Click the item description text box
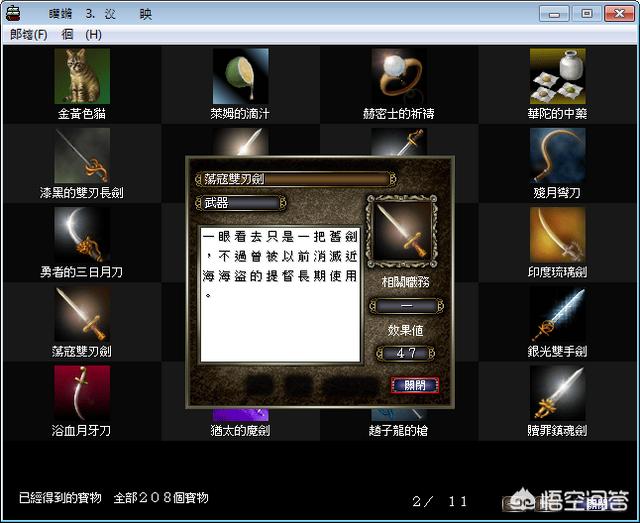 coord(280,294)
